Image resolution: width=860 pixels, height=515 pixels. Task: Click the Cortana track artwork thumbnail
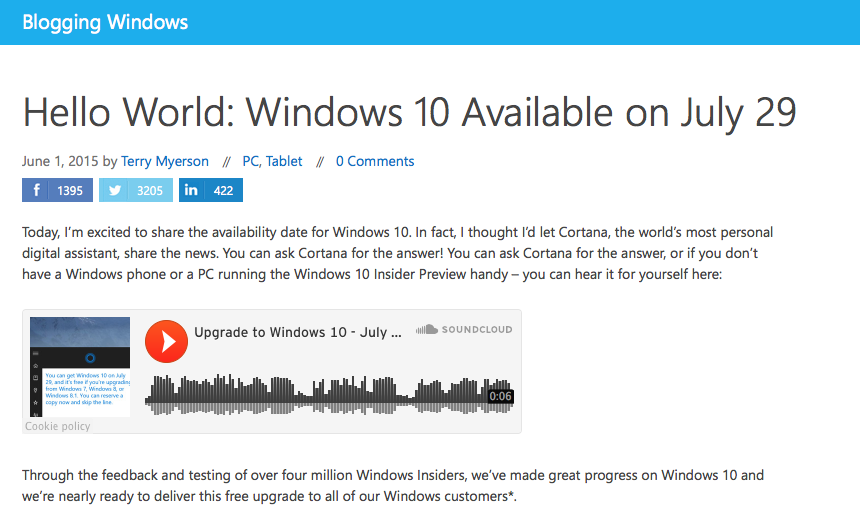[x=80, y=366]
